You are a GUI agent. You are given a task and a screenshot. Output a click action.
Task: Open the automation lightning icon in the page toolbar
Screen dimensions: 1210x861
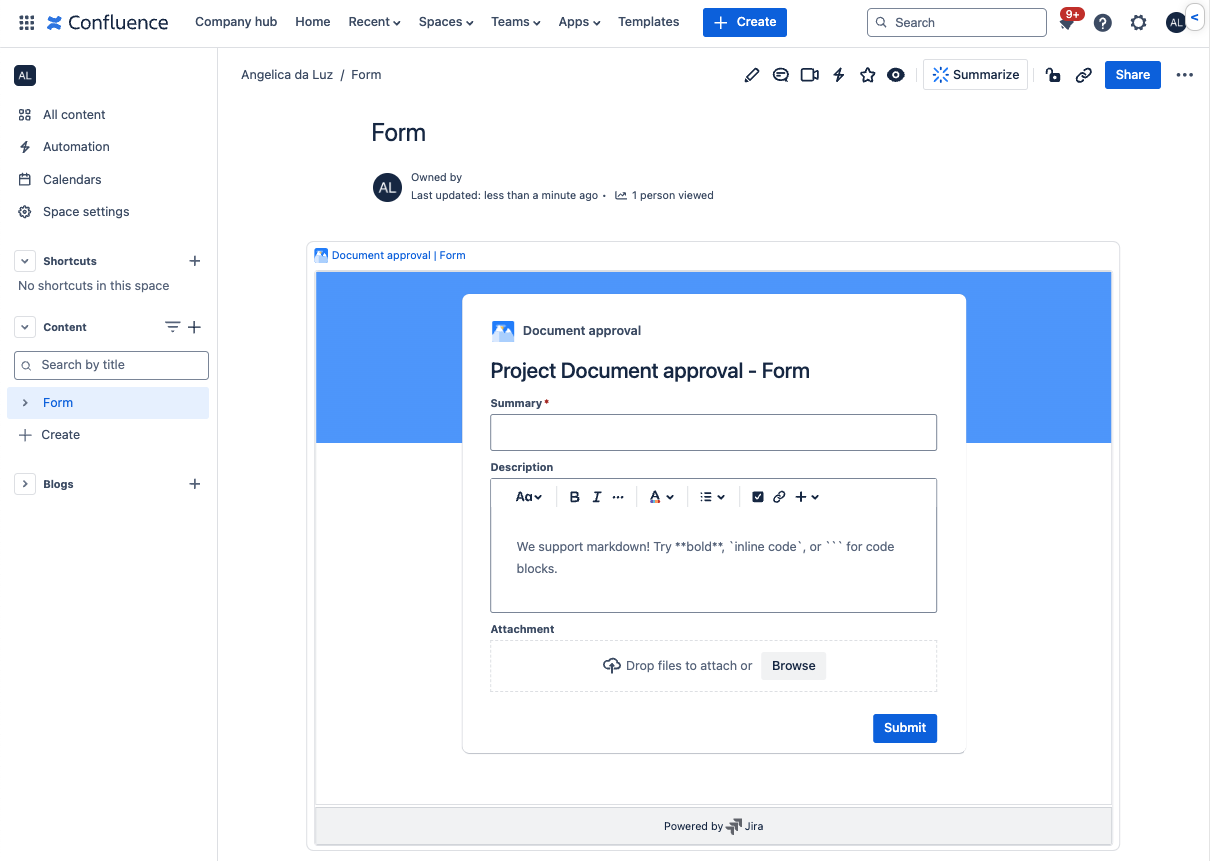[x=839, y=75]
